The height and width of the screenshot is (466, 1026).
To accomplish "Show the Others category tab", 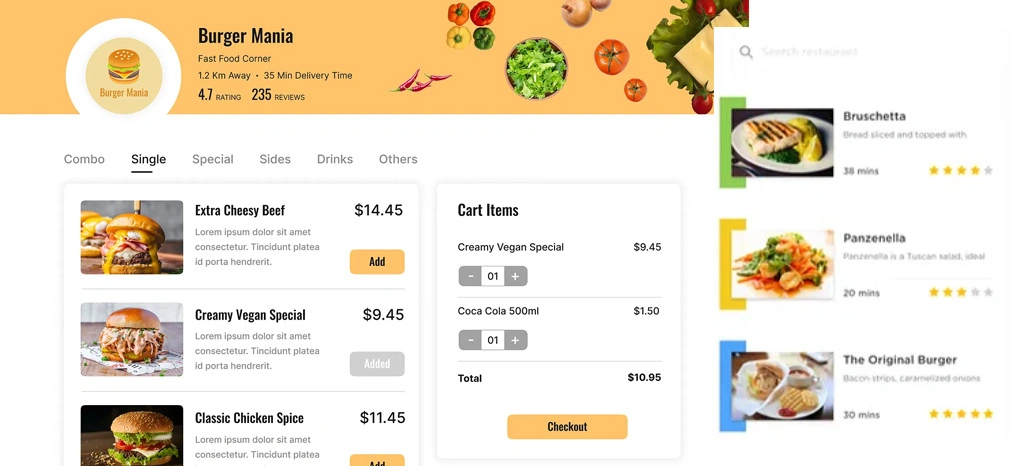I will pos(398,159).
